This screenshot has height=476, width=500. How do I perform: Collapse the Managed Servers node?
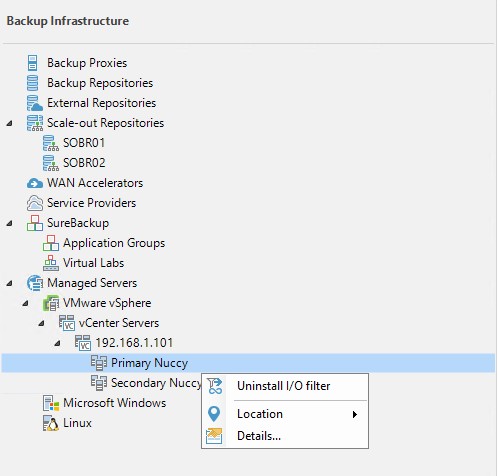(10, 283)
